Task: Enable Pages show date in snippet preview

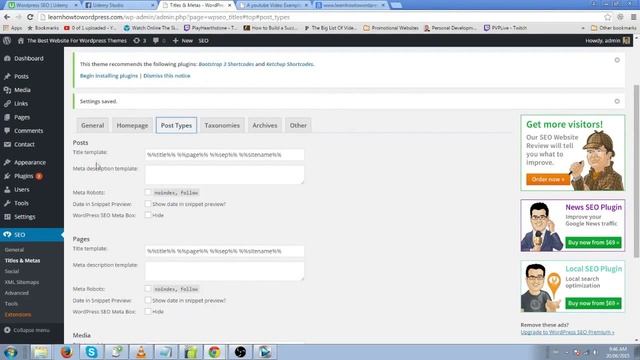Action: 148,300
